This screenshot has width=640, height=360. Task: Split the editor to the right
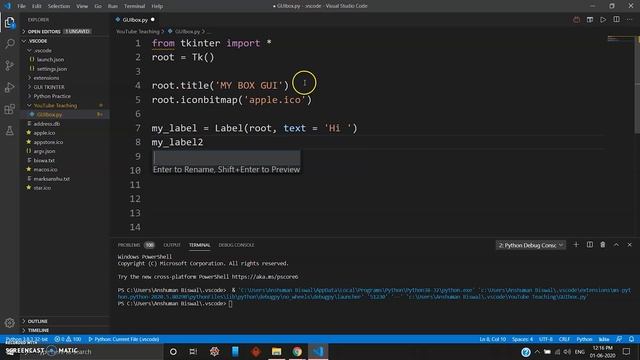pos(616,20)
